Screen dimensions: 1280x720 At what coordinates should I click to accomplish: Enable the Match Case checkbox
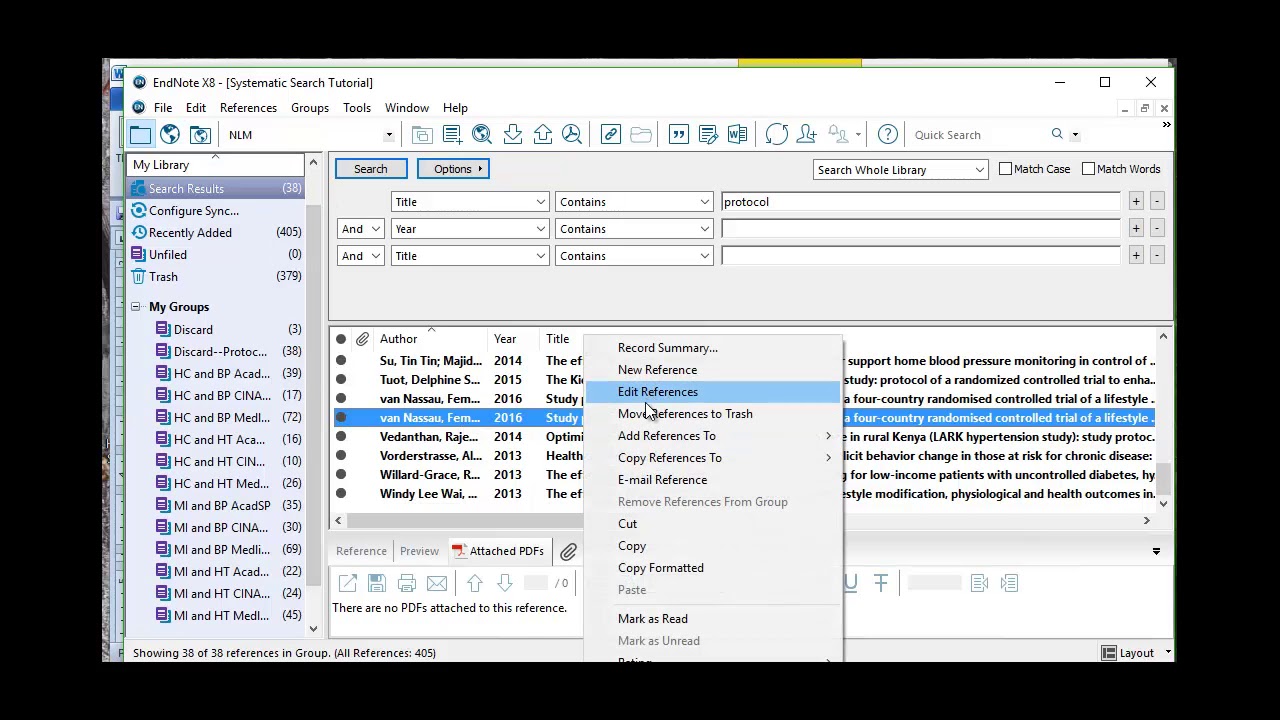pyautogui.click(x=1005, y=169)
